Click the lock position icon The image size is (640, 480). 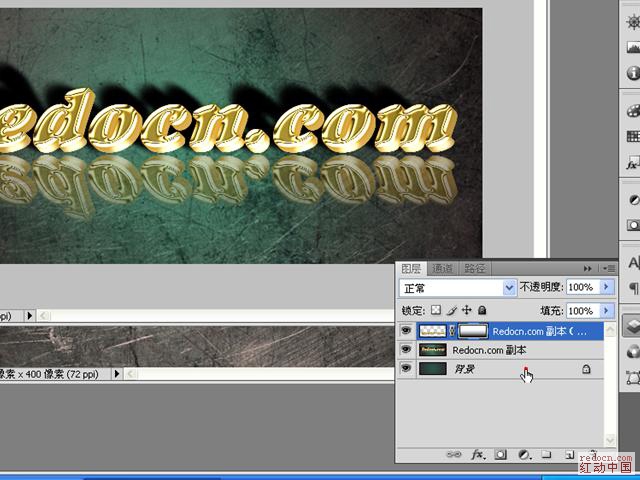coord(467,312)
